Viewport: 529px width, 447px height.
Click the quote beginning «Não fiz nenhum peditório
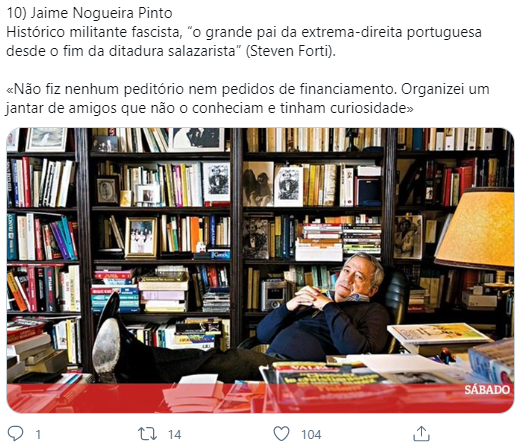(x=247, y=99)
